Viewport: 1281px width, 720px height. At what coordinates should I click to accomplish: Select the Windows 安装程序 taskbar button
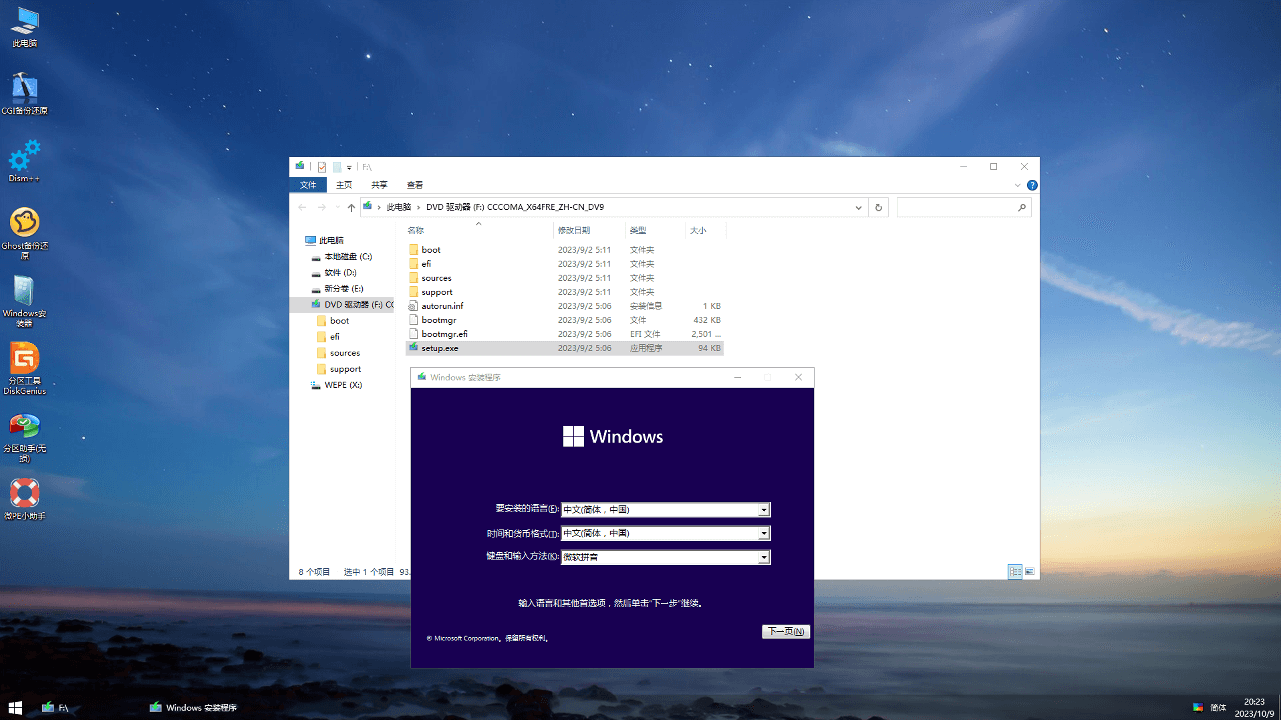coord(194,707)
